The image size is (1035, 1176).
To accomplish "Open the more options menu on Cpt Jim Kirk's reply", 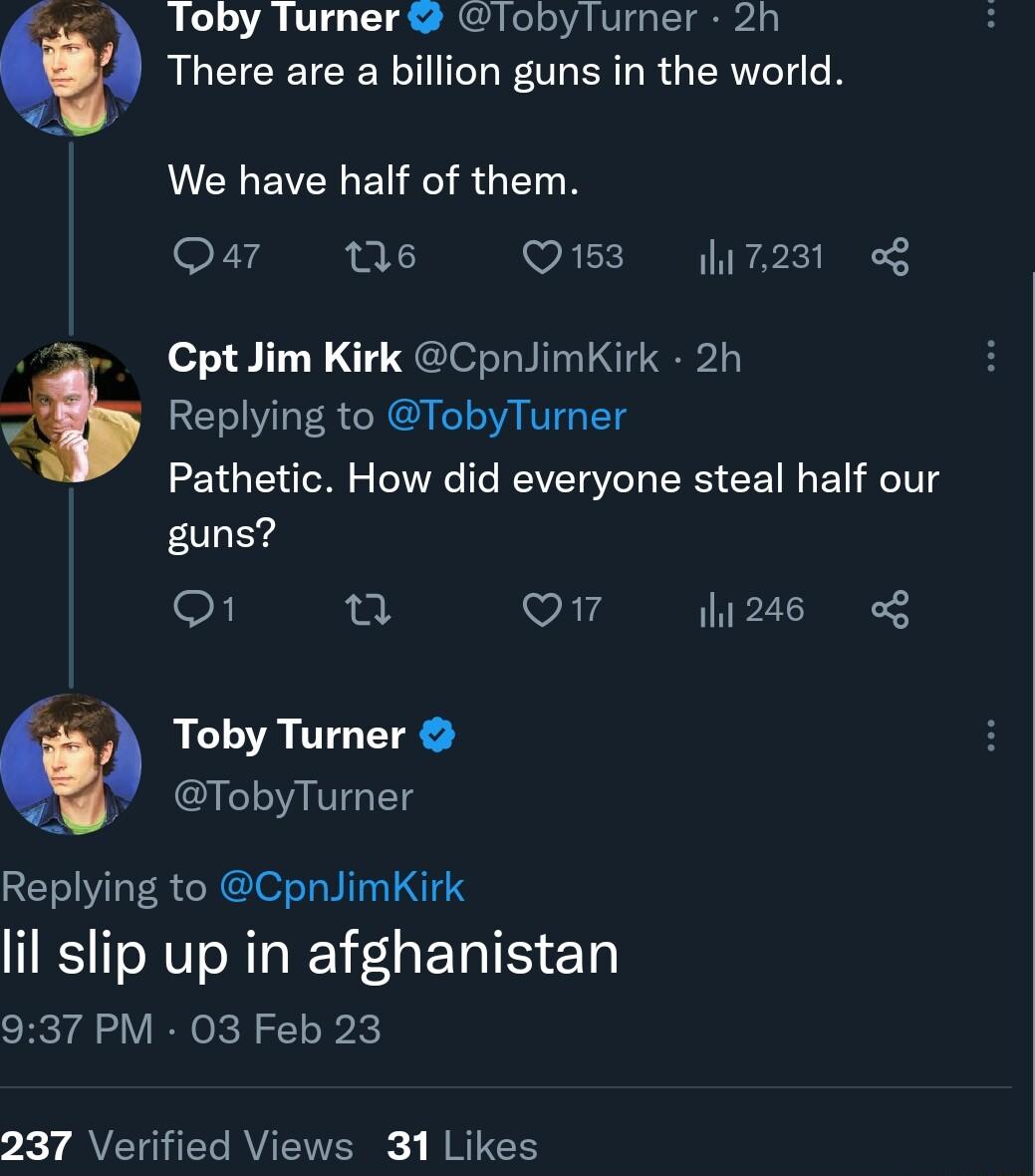I will pos(991,356).
